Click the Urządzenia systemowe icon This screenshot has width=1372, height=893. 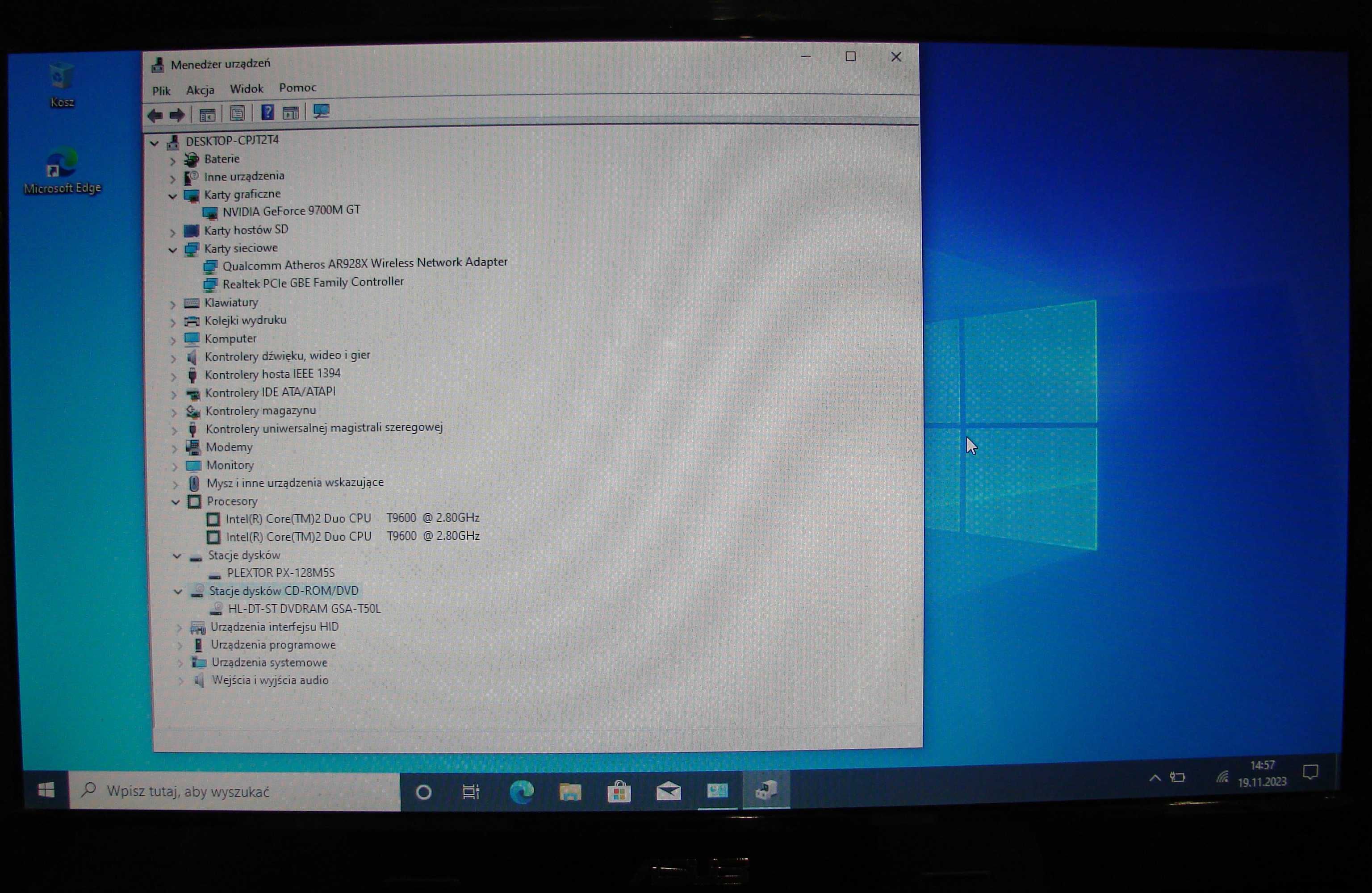[199, 663]
